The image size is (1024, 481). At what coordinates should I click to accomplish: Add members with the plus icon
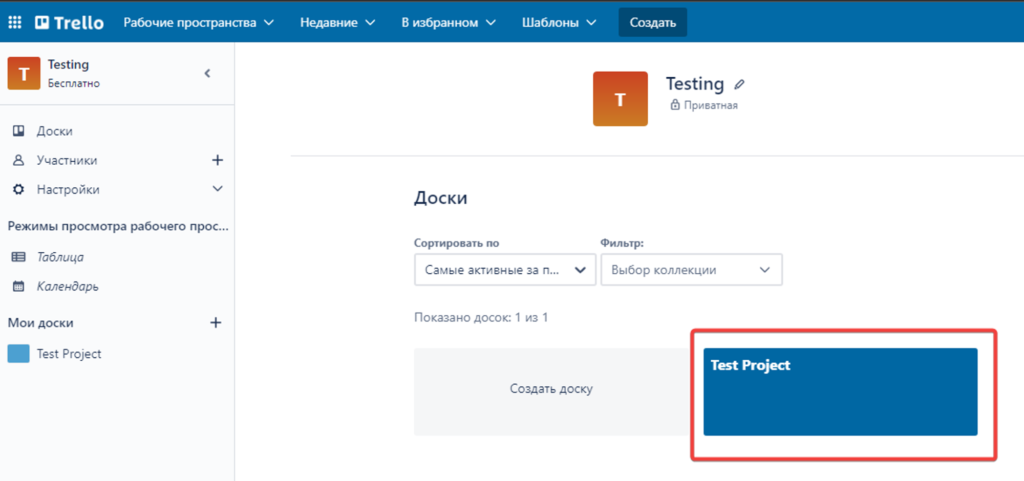(x=217, y=160)
